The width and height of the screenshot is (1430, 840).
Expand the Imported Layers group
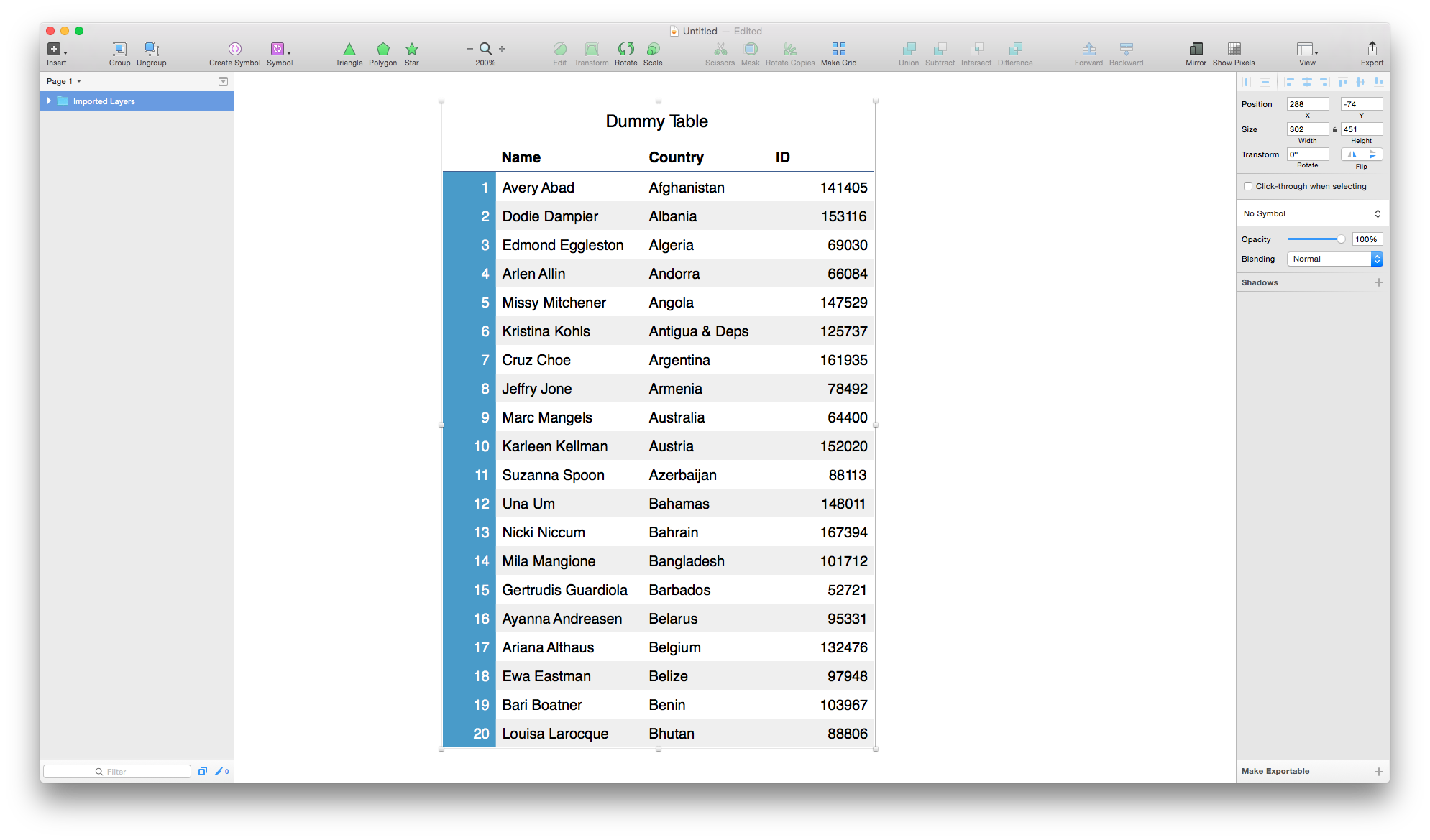tap(49, 101)
